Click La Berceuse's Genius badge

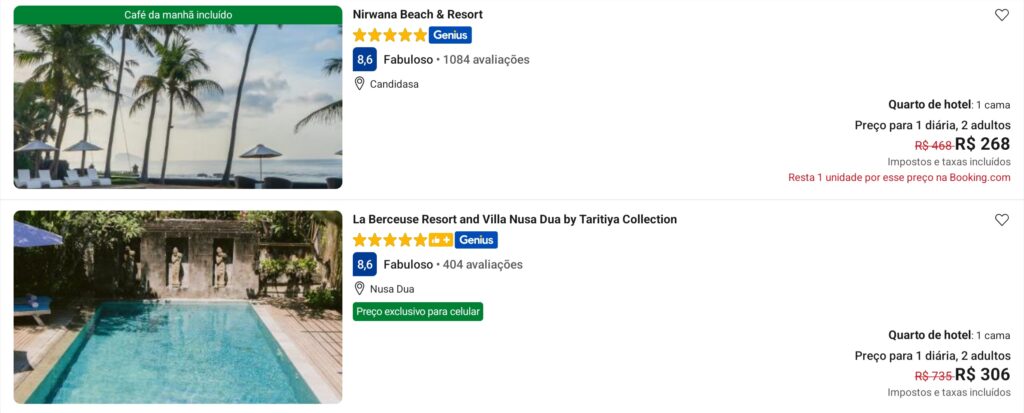pos(476,240)
